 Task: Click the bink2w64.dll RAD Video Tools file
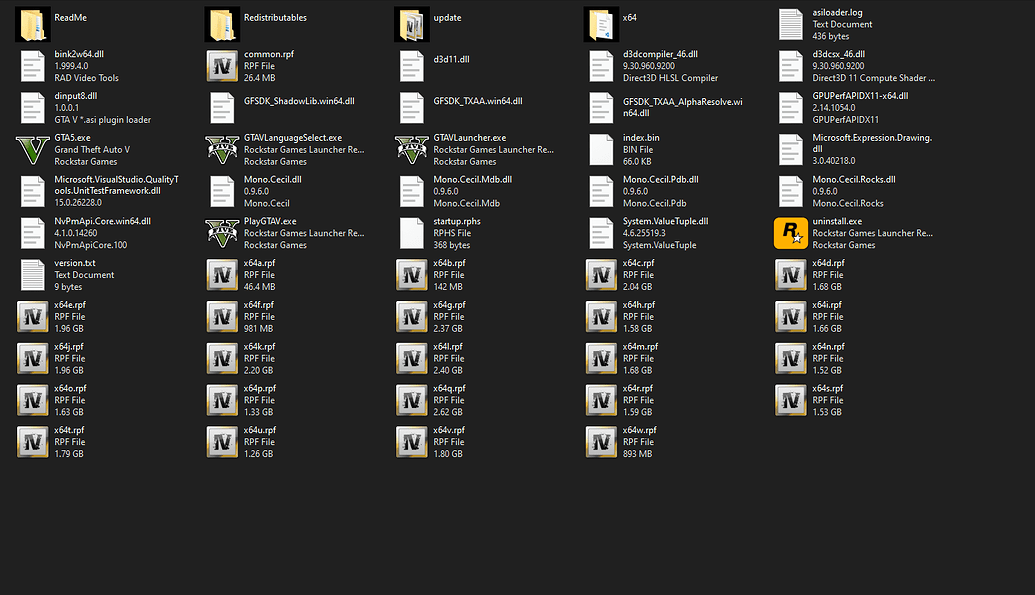69,66
